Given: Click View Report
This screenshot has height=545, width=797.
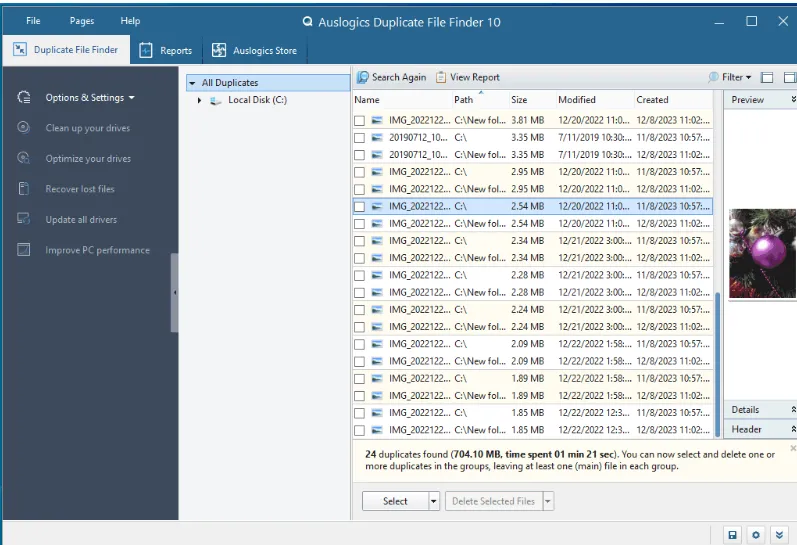Looking at the screenshot, I should point(468,77).
